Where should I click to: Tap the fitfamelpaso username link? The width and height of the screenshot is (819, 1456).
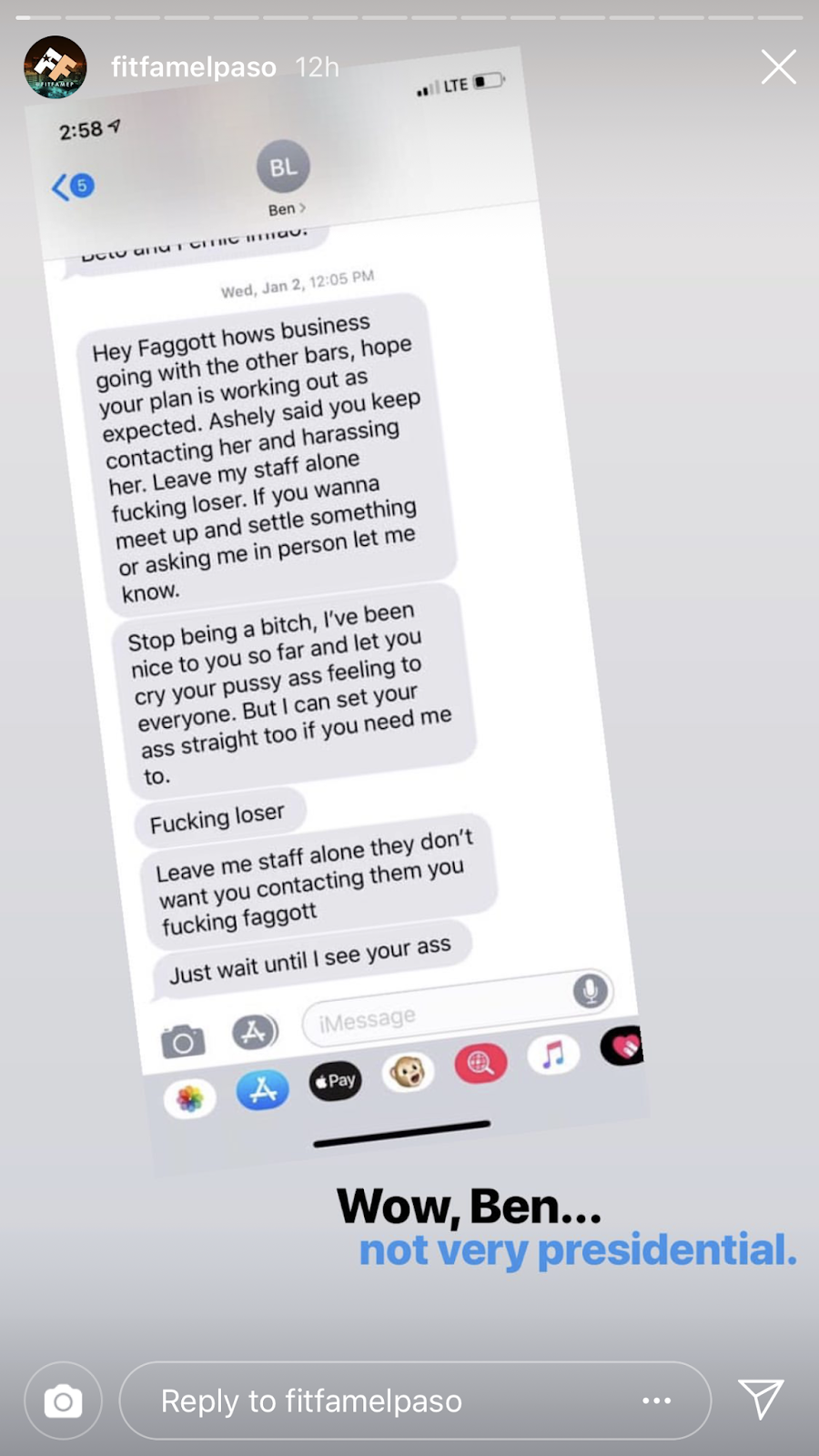click(193, 67)
